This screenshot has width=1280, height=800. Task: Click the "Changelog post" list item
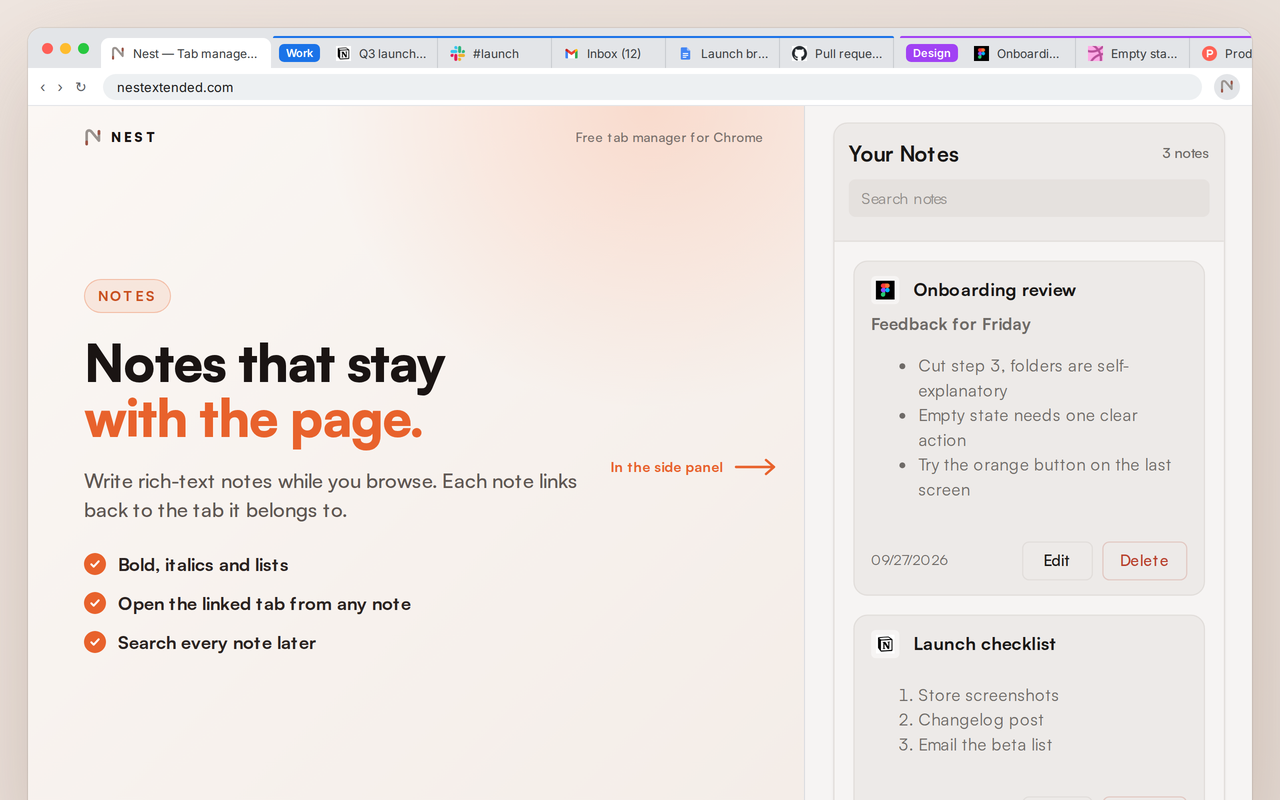pyautogui.click(x=981, y=720)
